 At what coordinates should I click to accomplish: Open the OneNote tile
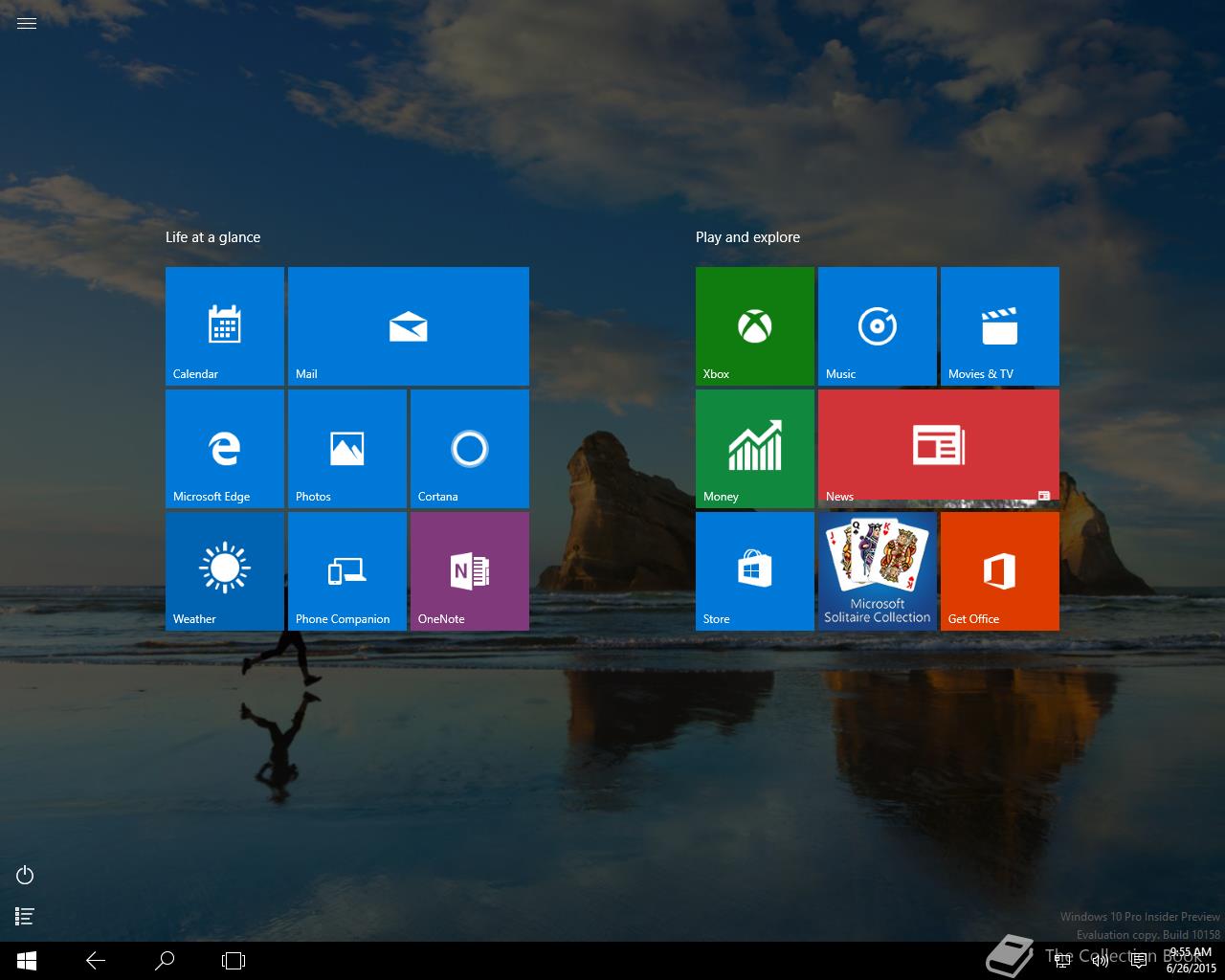[470, 571]
